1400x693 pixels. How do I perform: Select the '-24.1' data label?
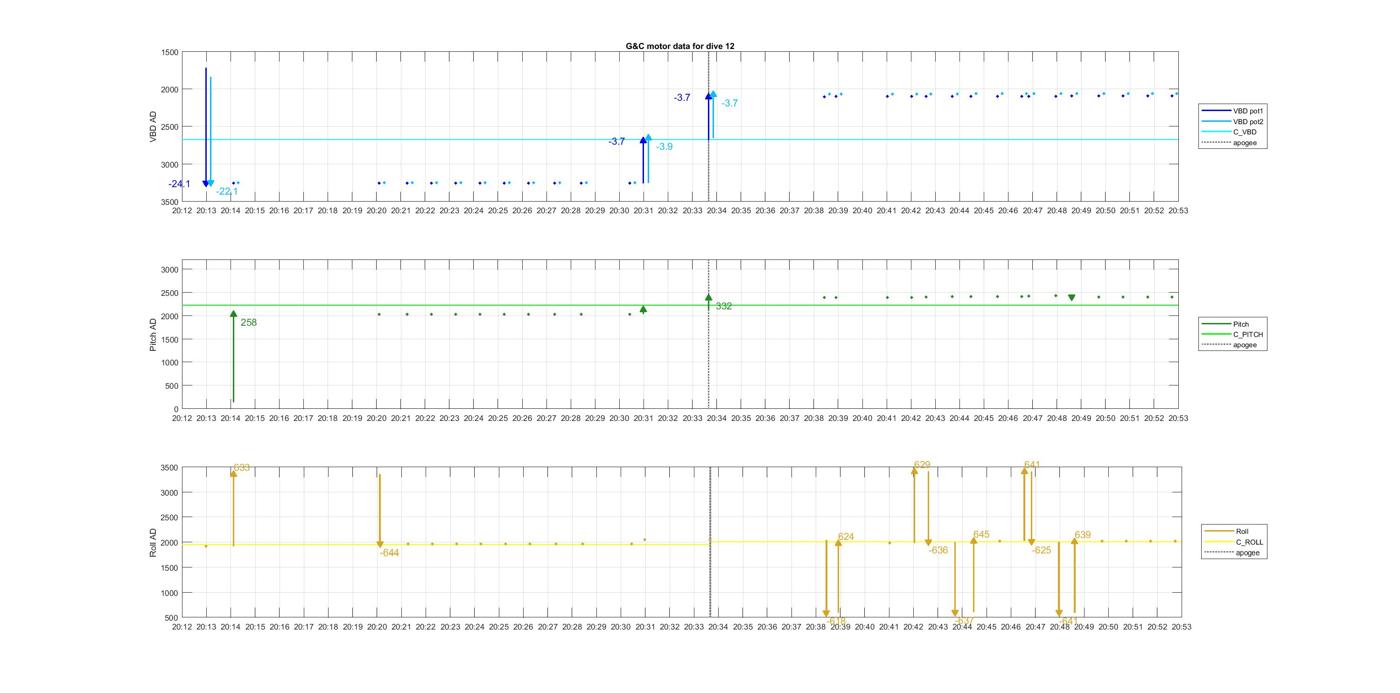[179, 184]
